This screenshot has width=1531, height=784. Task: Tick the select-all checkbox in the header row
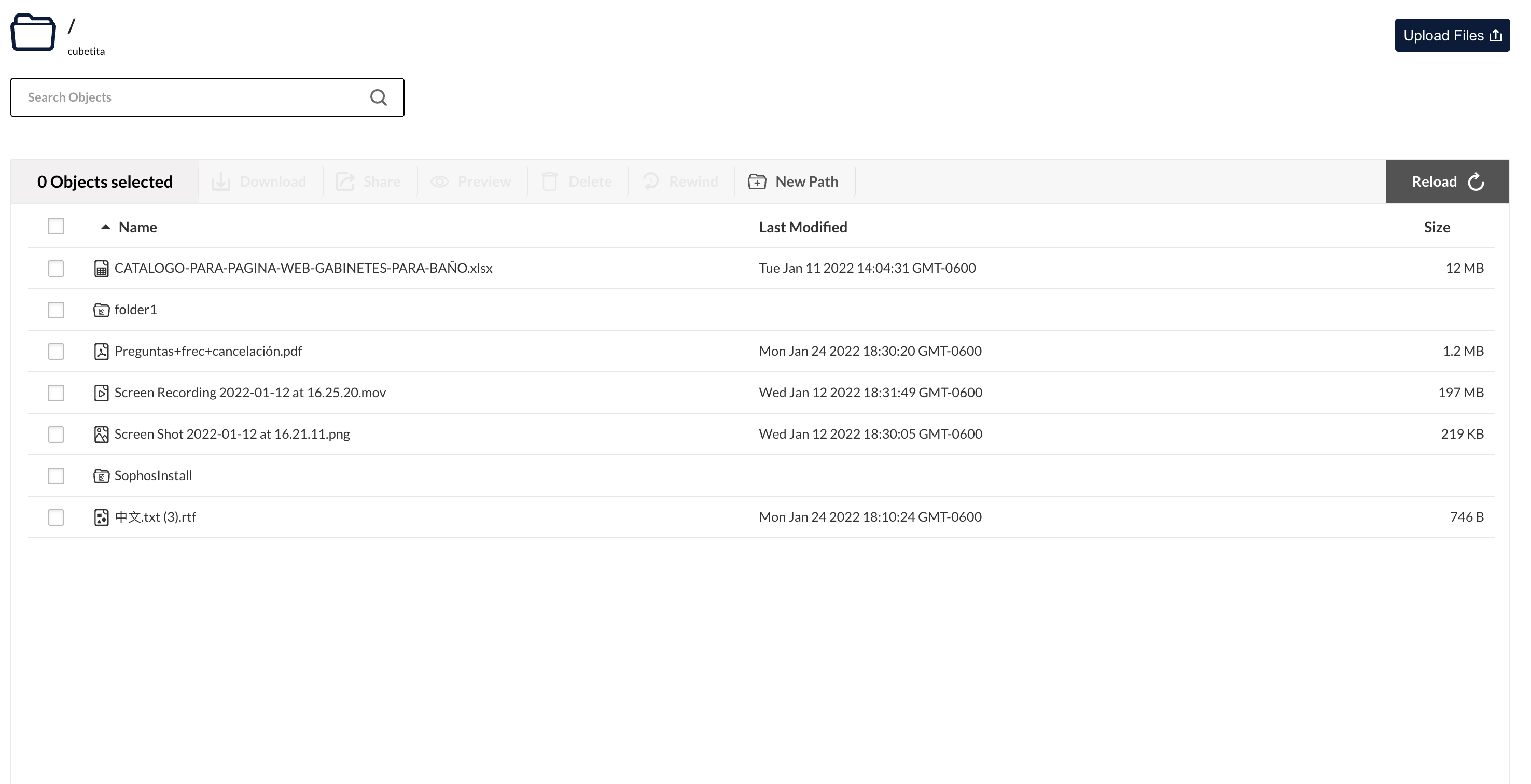tap(56, 227)
